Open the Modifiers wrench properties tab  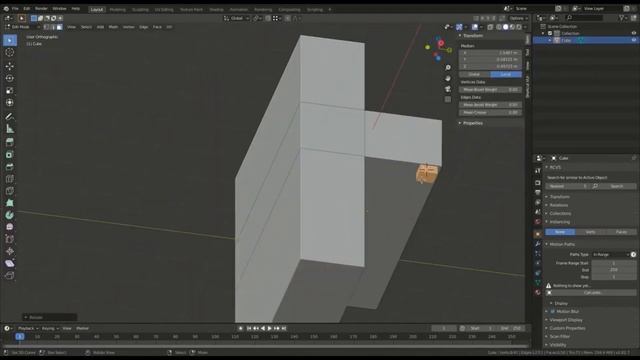tap(538, 244)
